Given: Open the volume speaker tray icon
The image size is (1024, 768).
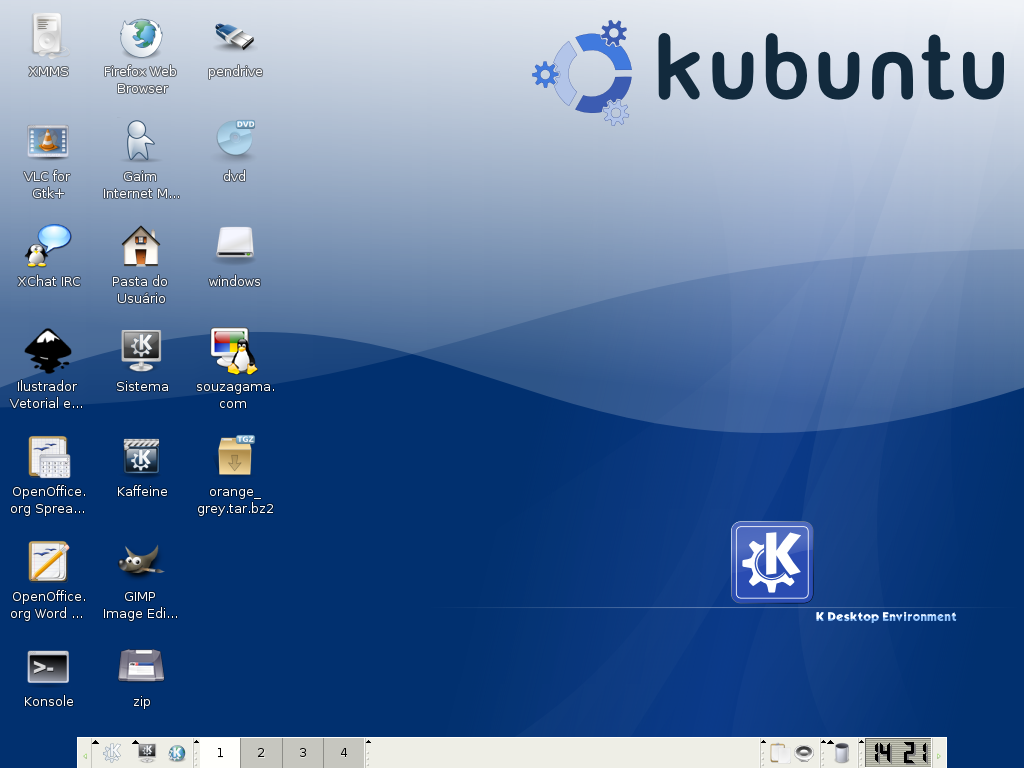Looking at the screenshot, I should tap(804, 753).
